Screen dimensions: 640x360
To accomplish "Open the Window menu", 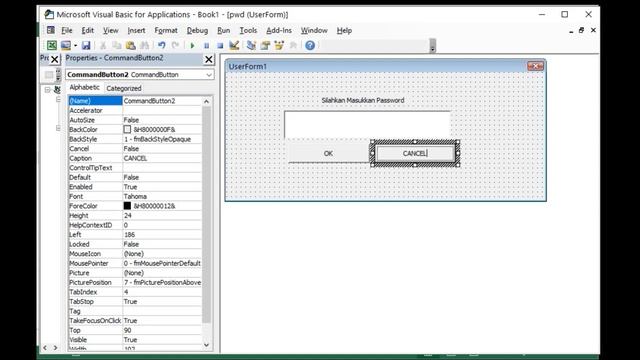I will [x=314, y=31].
